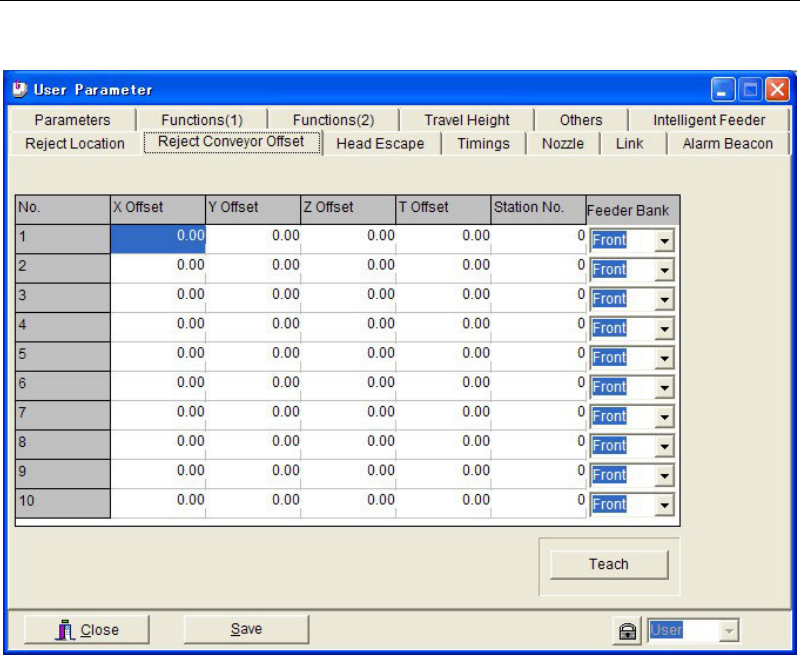This screenshot has height=655, width=800.
Task: Click Station No. cell in row 3
Action: click(538, 296)
